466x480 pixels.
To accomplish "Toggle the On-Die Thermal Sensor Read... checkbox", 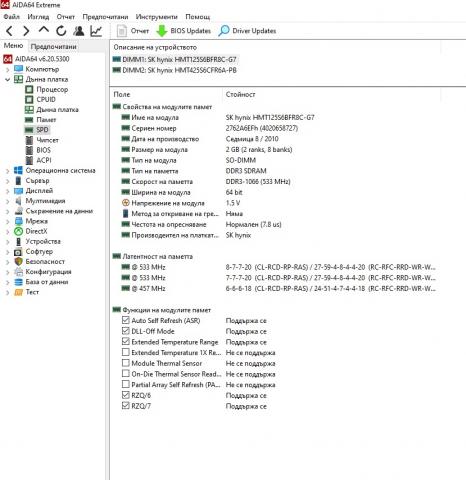I will tap(125, 374).
